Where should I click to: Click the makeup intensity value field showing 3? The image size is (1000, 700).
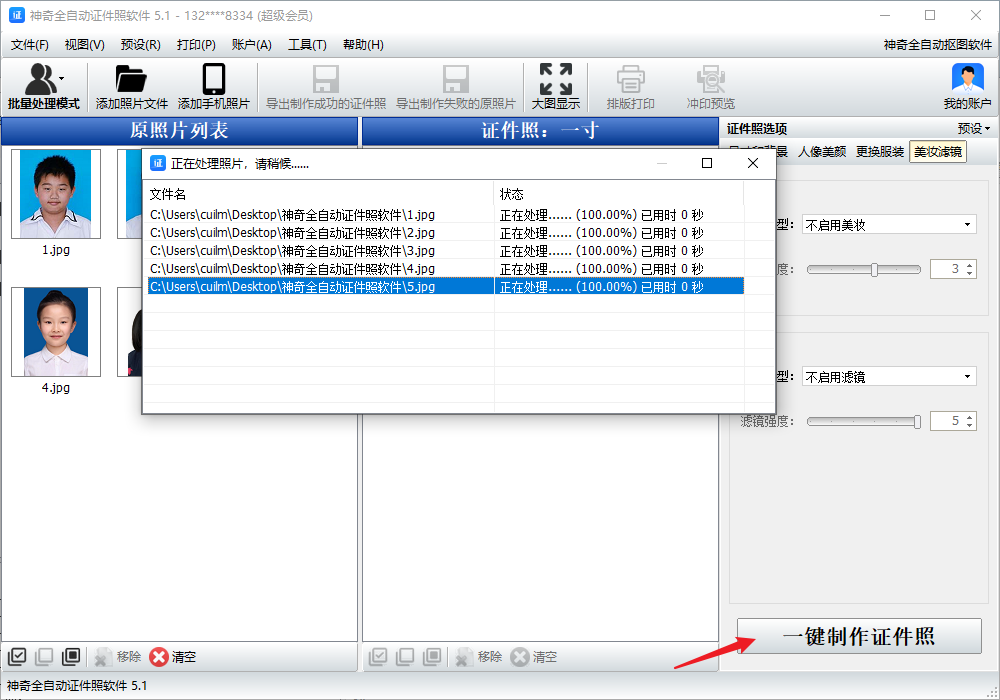click(x=948, y=269)
